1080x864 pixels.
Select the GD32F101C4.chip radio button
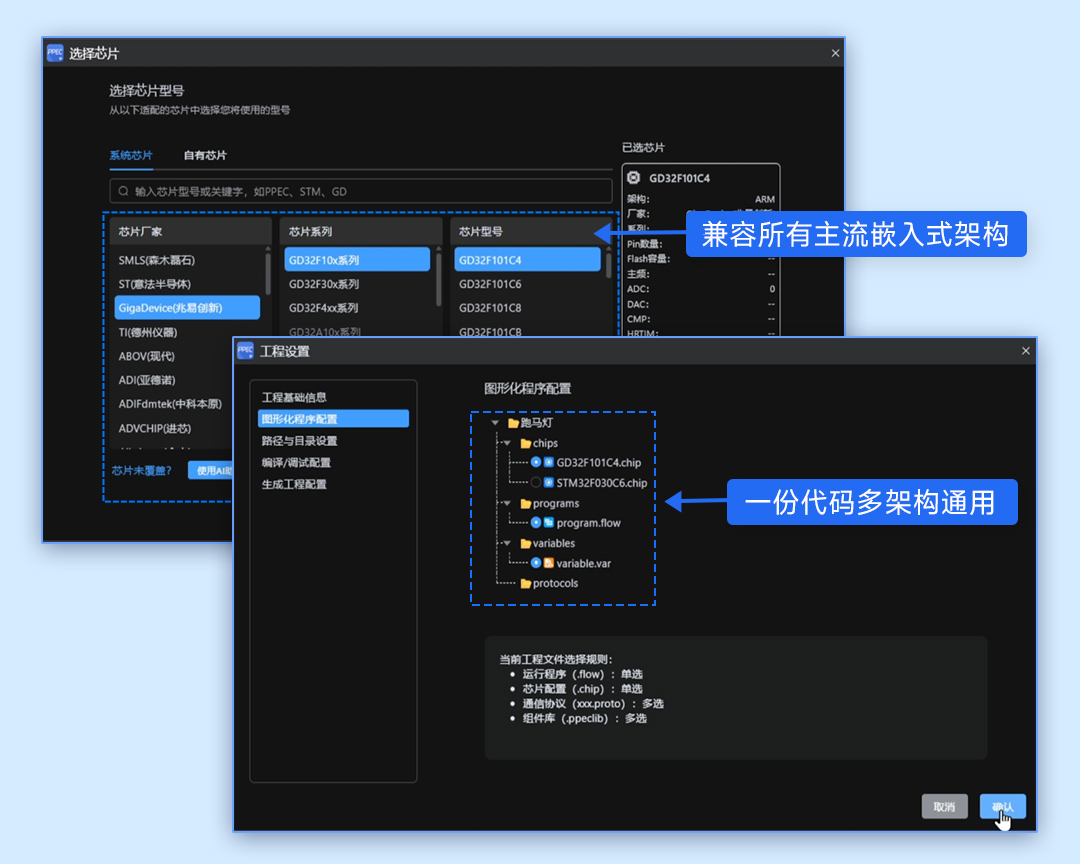point(536,462)
